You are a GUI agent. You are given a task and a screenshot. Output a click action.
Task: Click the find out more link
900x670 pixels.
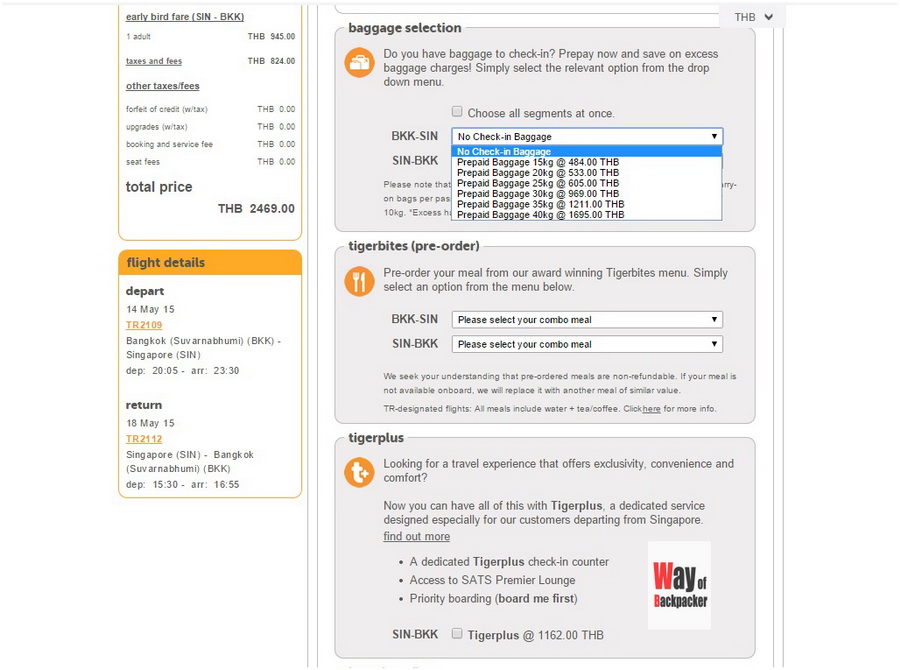click(417, 536)
